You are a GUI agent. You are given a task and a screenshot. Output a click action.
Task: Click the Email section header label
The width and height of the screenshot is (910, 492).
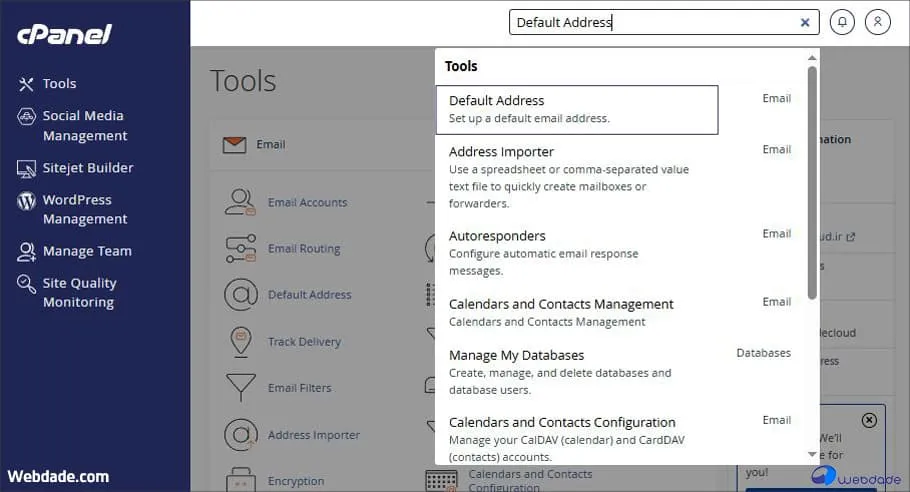[270, 144]
